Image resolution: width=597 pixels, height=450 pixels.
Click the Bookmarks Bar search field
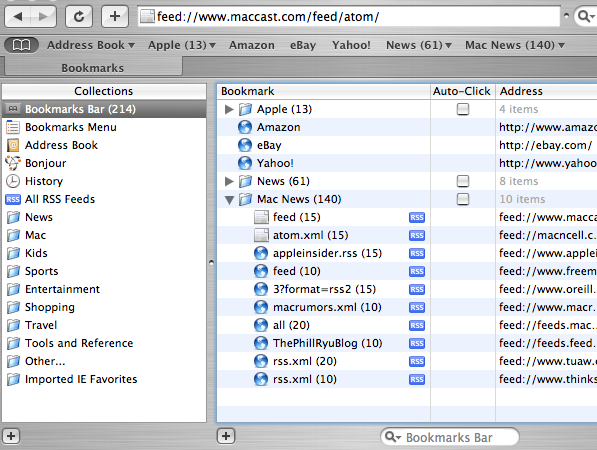coord(450,437)
